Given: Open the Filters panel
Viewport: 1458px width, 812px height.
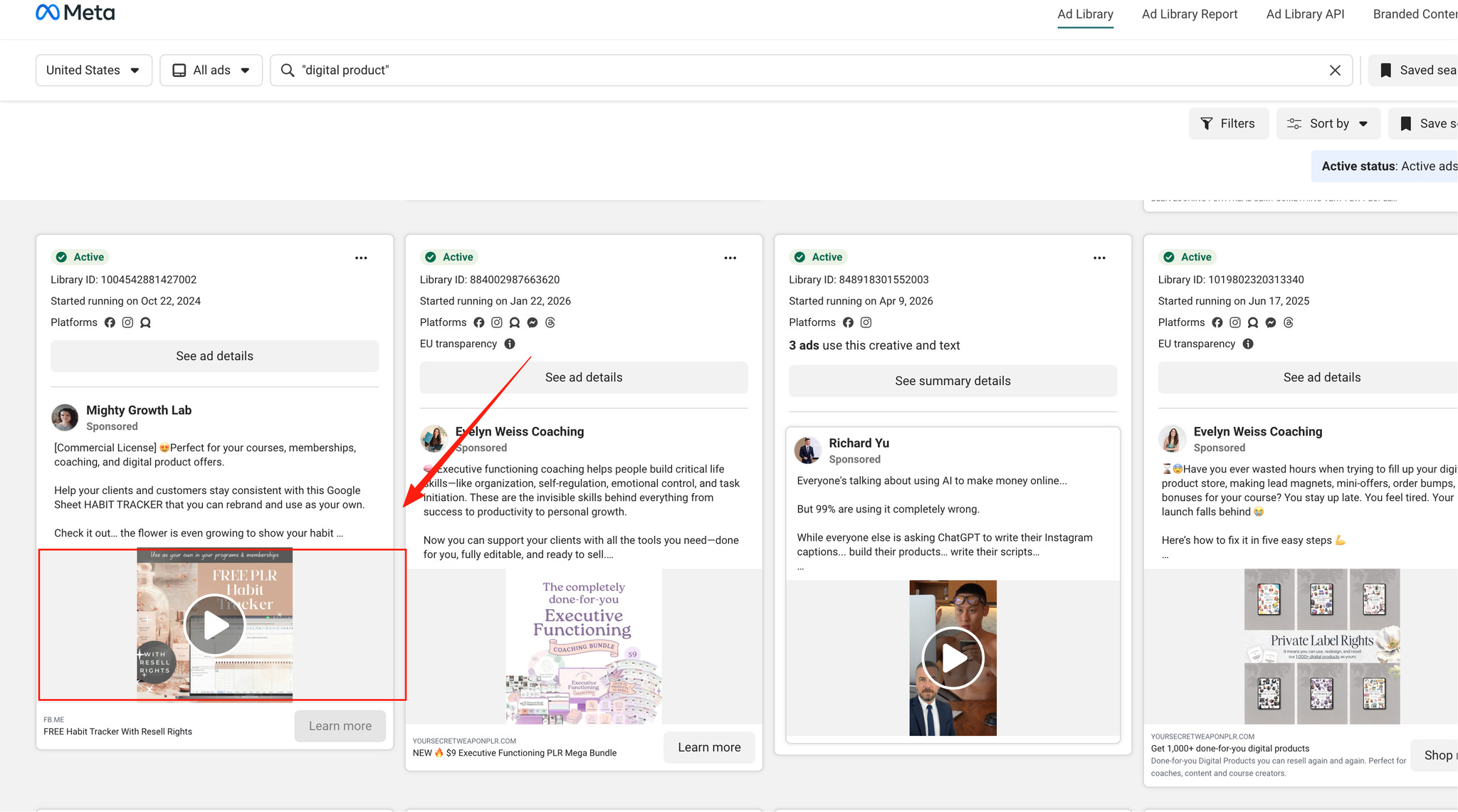Looking at the screenshot, I should pyautogui.click(x=1228, y=124).
